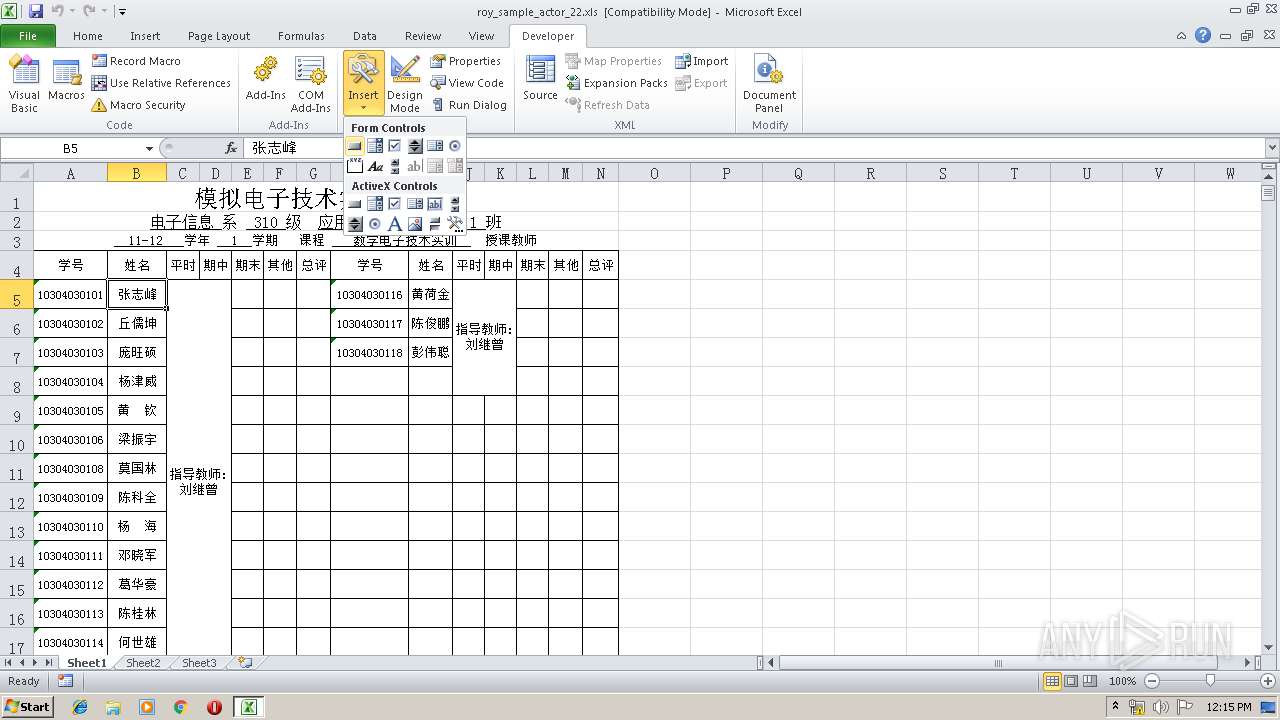Insert a Form Controls Spin Button

[x=415, y=146]
